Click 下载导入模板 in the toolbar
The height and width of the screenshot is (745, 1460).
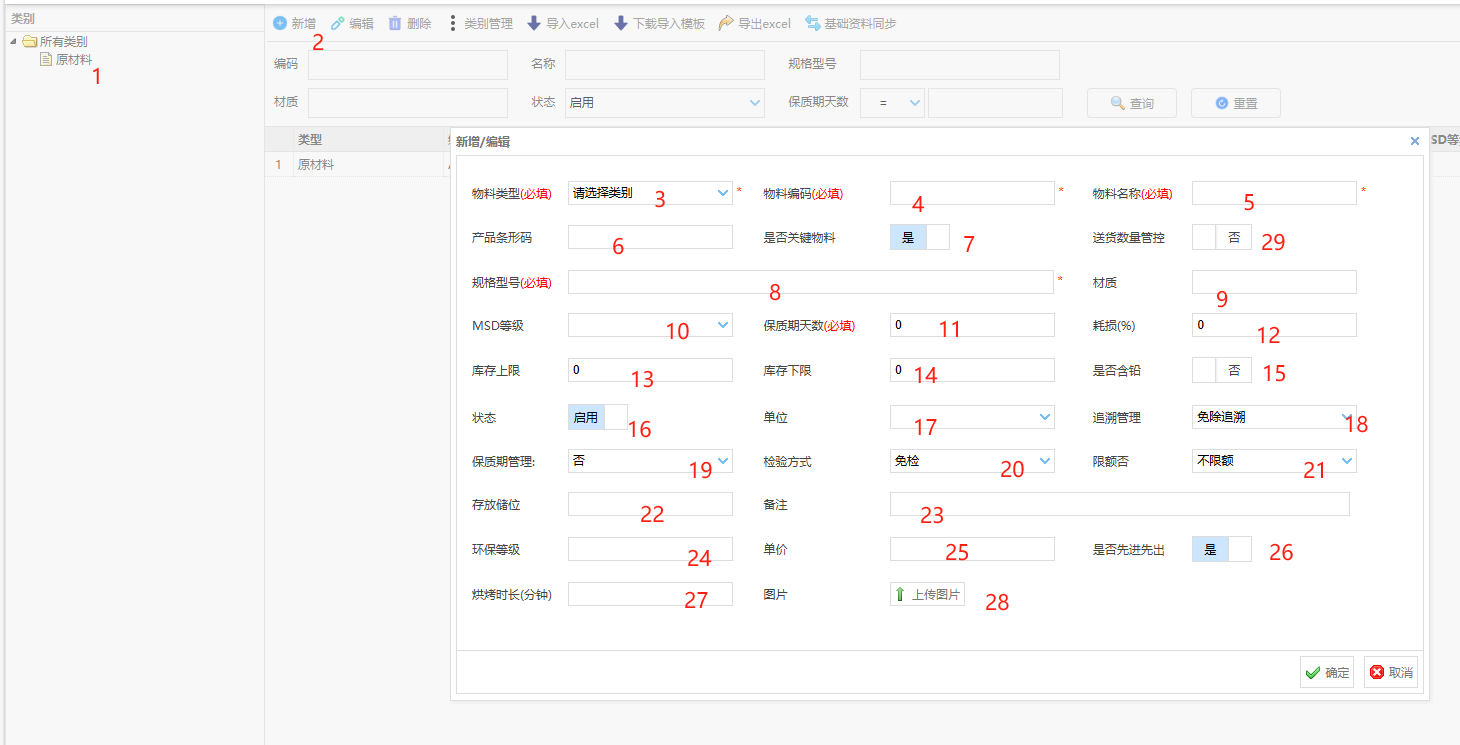point(660,23)
